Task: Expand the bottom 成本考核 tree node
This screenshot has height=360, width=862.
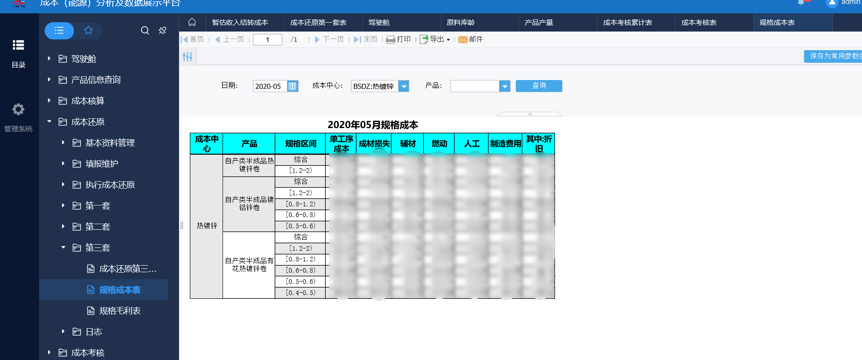Action: click(x=49, y=352)
